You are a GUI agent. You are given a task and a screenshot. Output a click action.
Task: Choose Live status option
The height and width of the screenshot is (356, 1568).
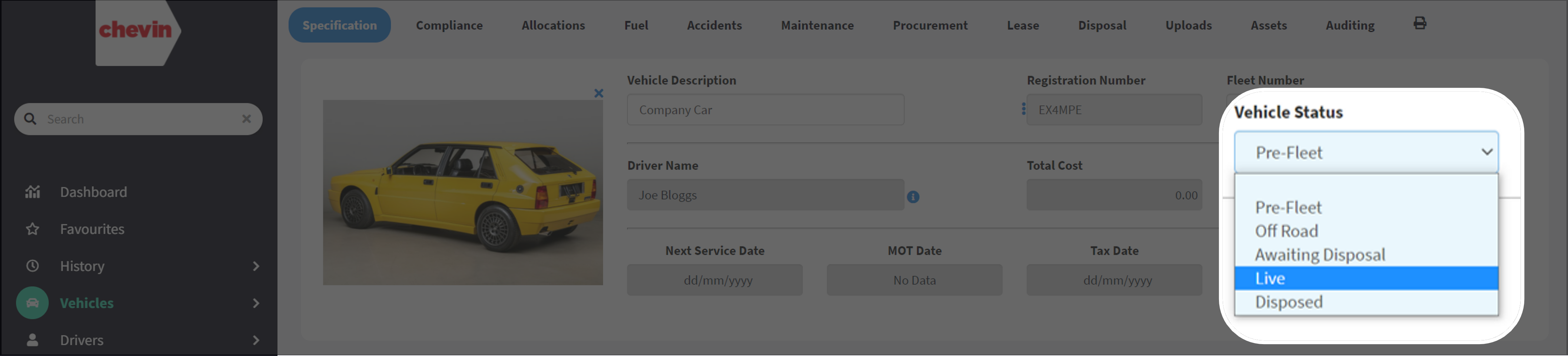tap(1366, 278)
